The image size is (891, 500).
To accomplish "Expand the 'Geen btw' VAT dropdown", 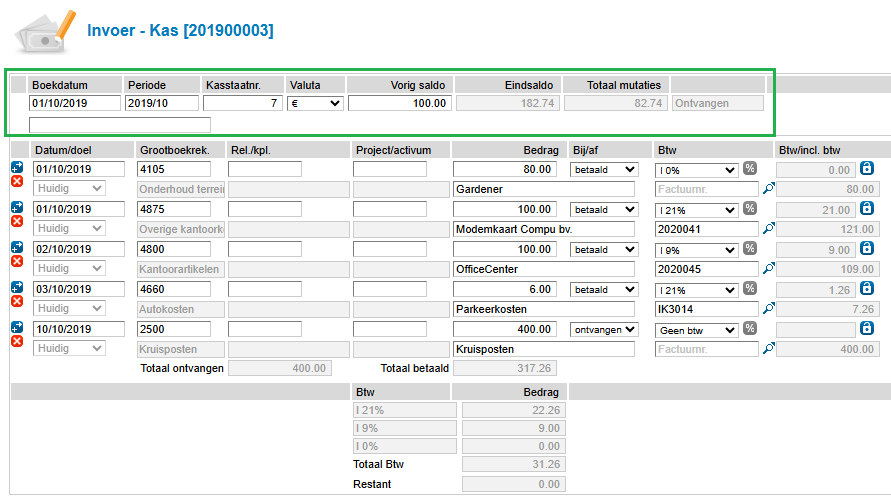I will tap(697, 329).
